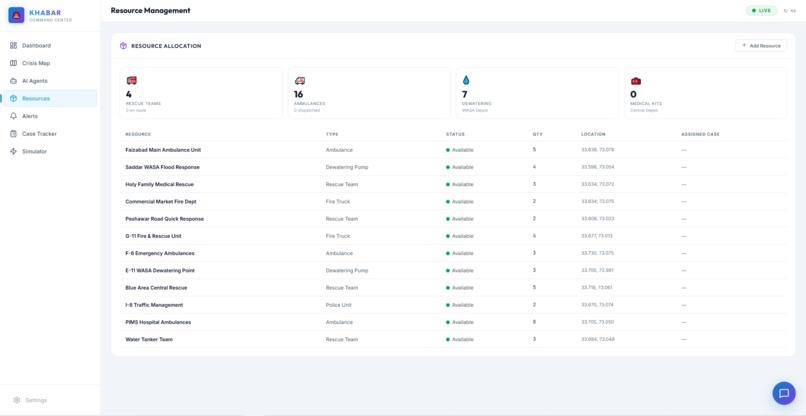The width and height of the screenshot is (806, 416).
Task: Open Alerts in the sidebar
Action: (x=50, y=116)
